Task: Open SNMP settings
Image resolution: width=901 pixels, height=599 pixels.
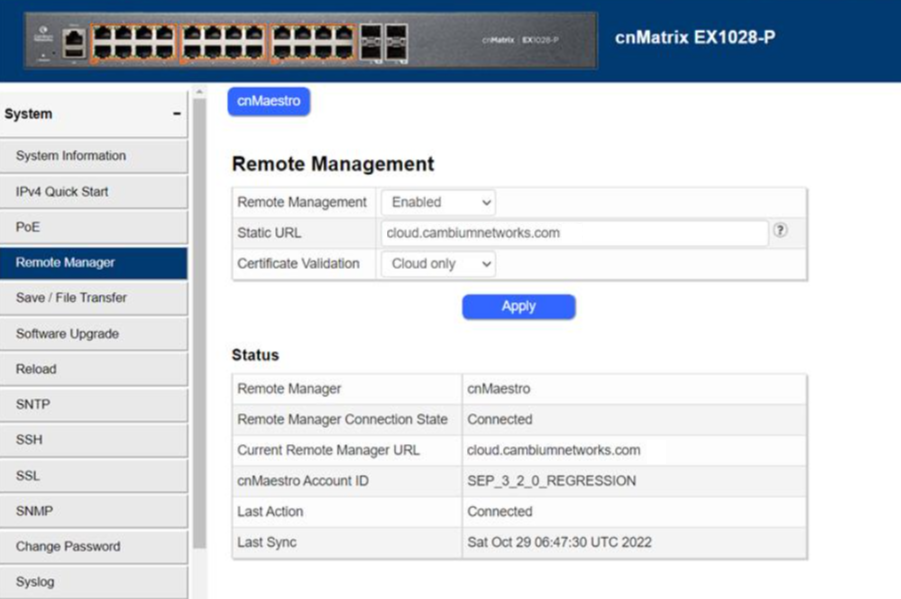Action: pos(94,511)
